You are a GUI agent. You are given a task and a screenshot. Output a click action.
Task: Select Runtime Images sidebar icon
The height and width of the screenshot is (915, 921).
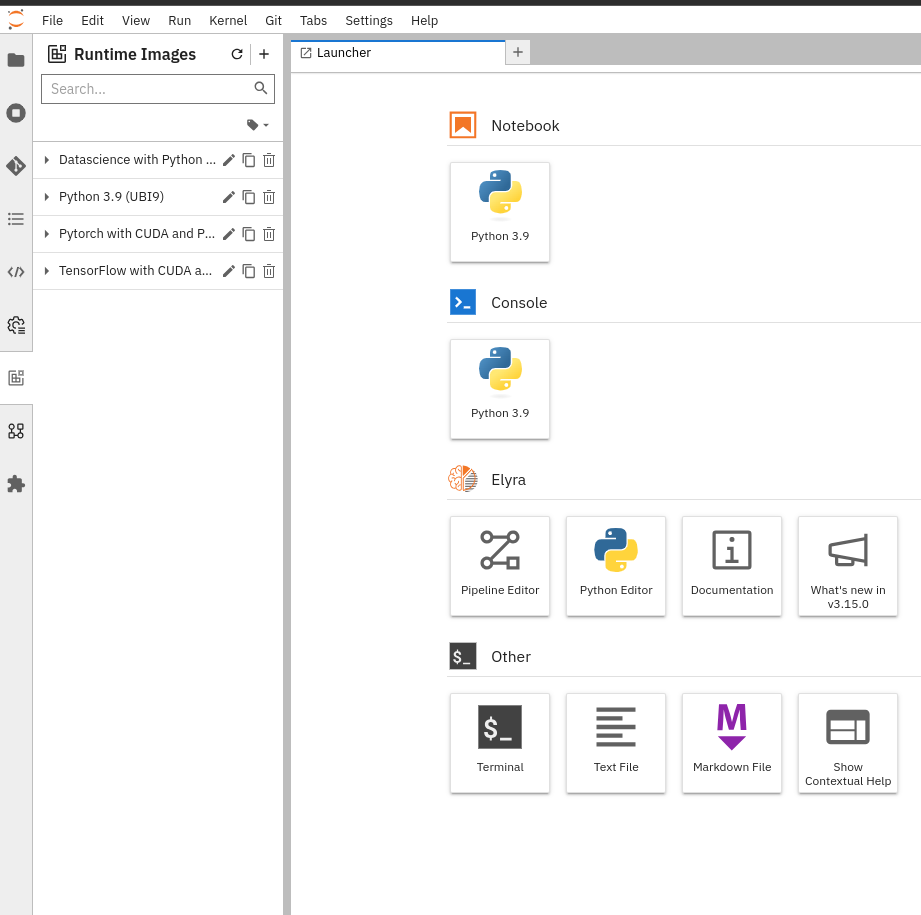tap(16, 378)
